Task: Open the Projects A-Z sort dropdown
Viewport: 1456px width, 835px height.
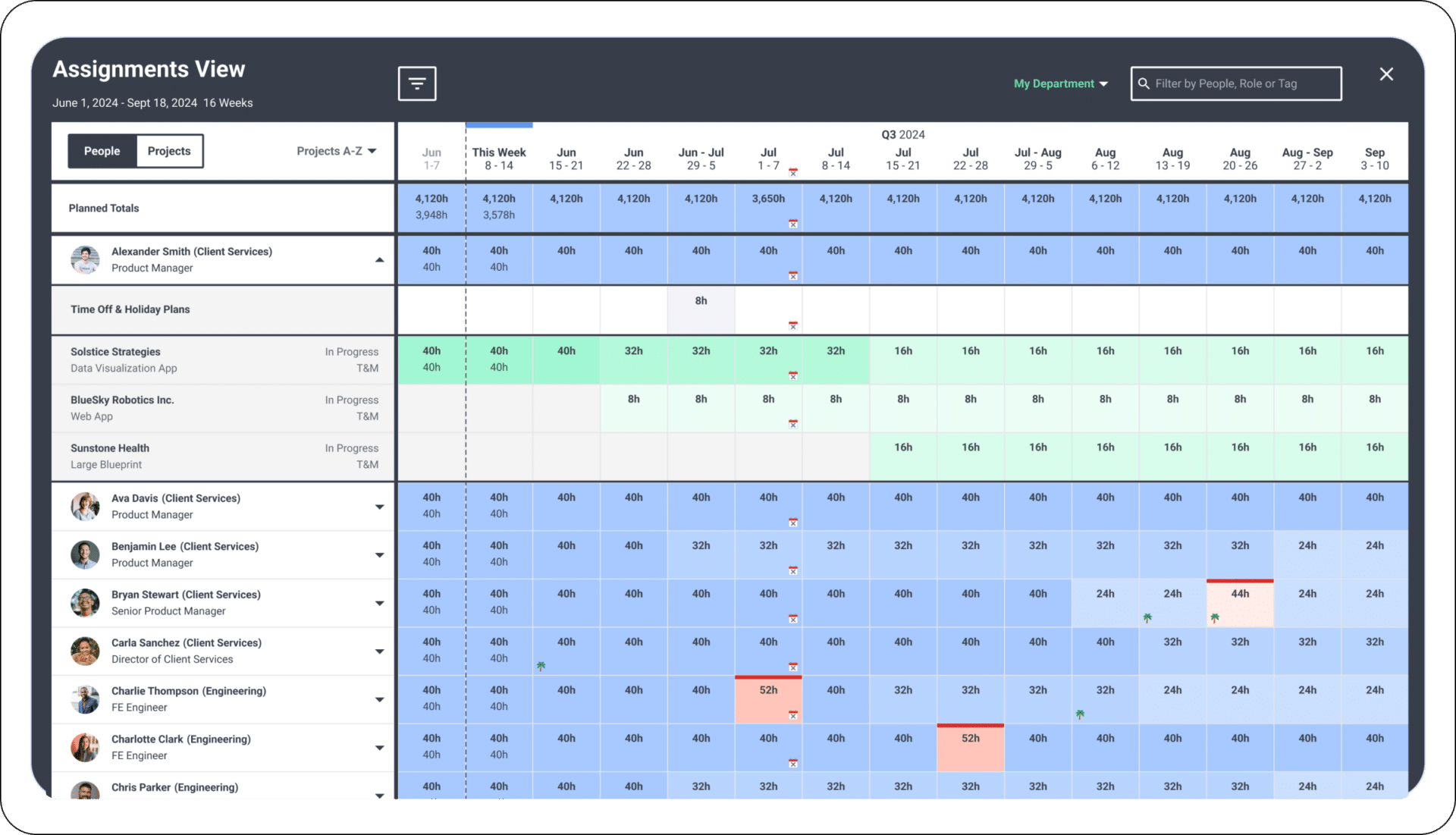Action: point(336,151)
